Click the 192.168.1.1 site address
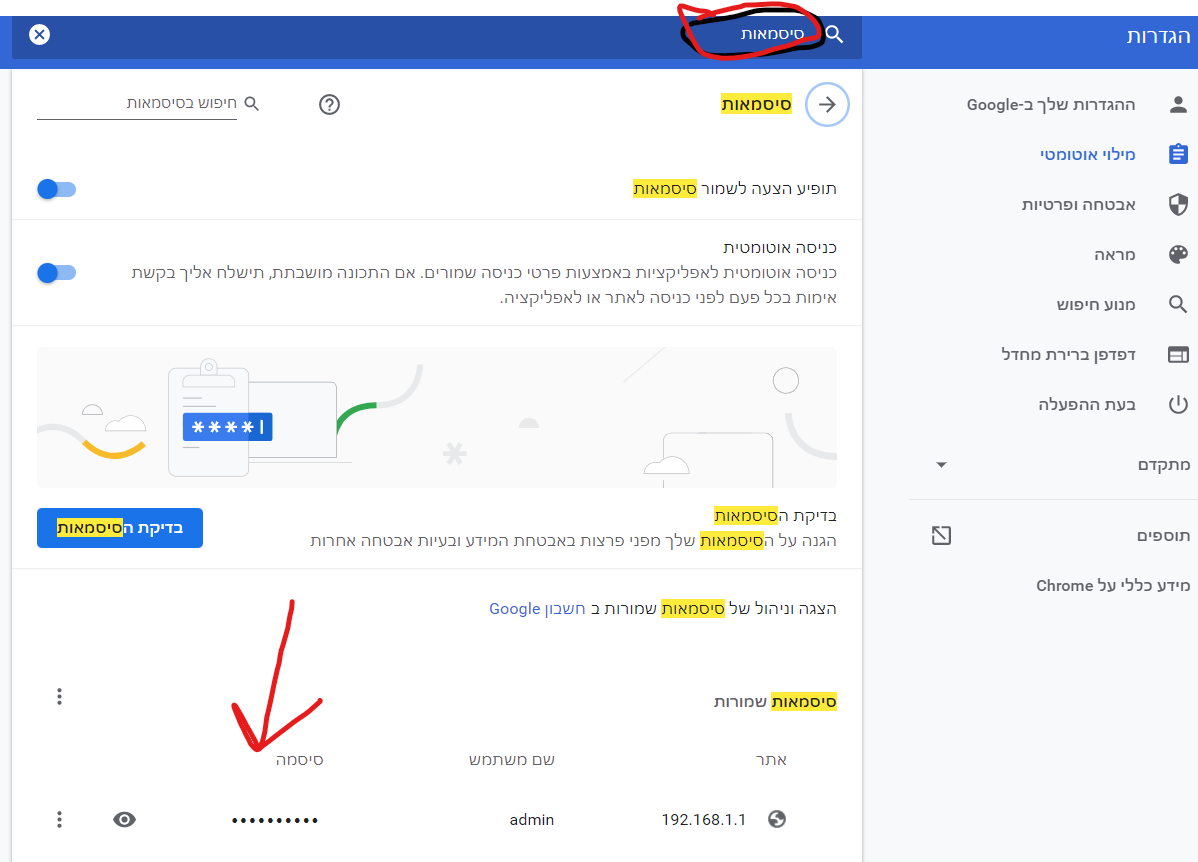Screen dimensions: 1198x862 703,820
